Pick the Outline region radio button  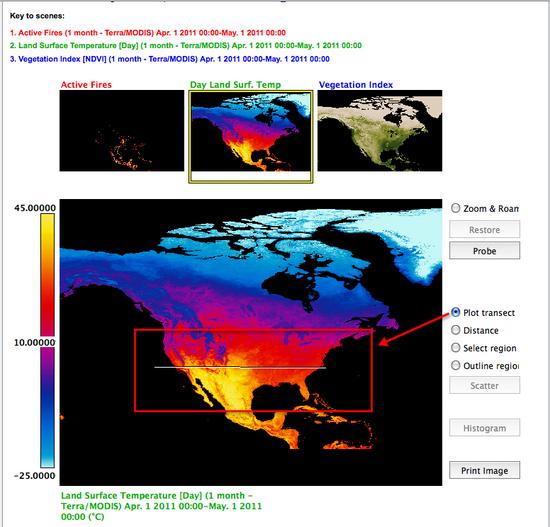(455, 365)
